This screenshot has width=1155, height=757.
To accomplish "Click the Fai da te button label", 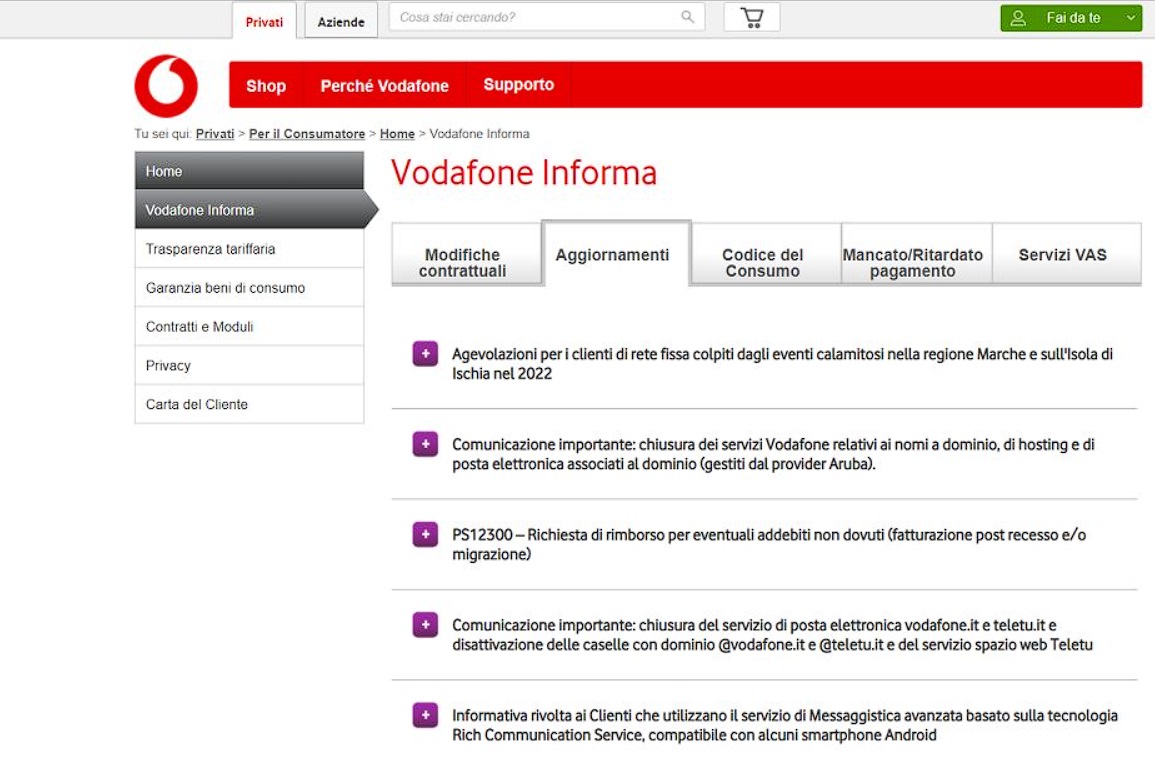I will tap(1073, 18).
